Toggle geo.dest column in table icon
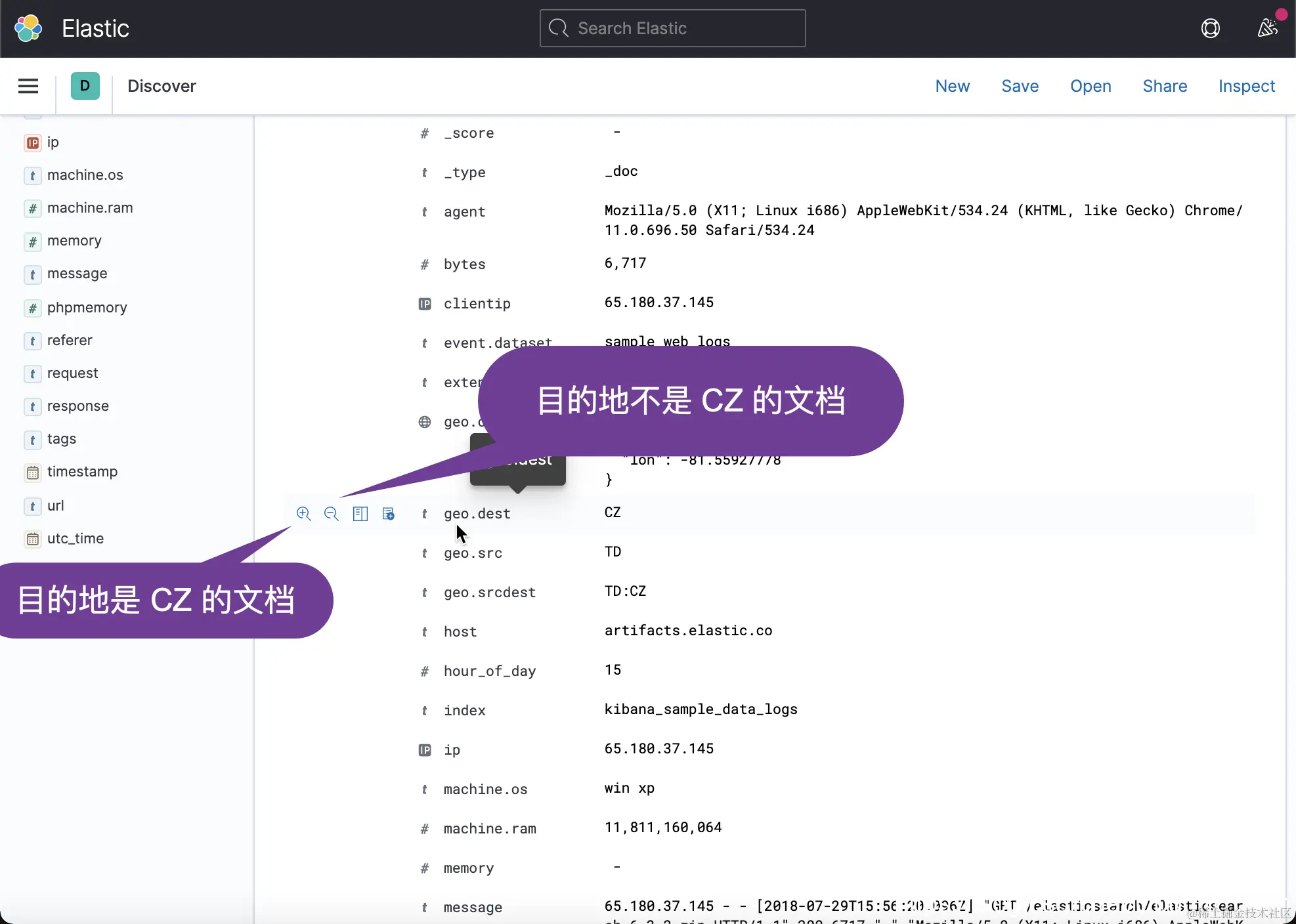 [x=360, y=513]
